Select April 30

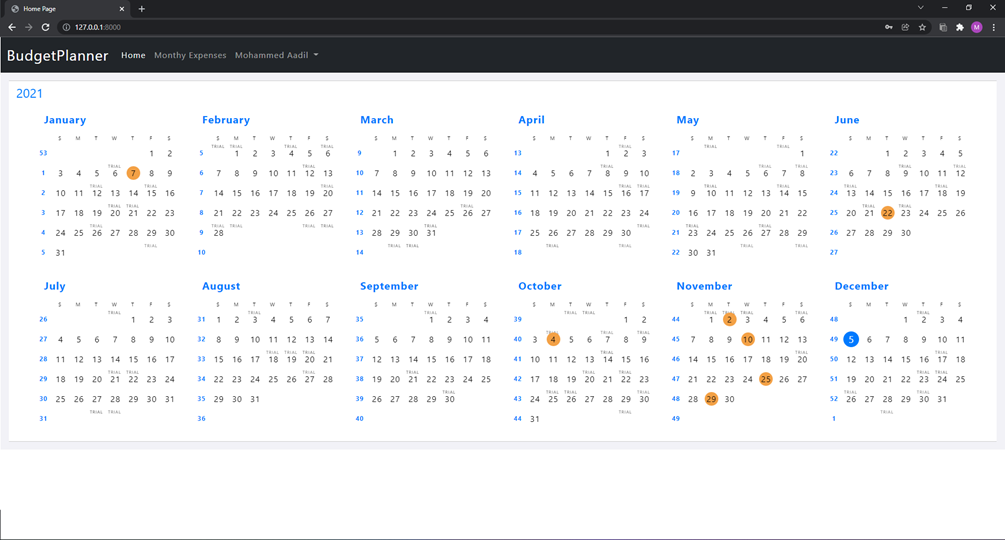click(626, 233)
